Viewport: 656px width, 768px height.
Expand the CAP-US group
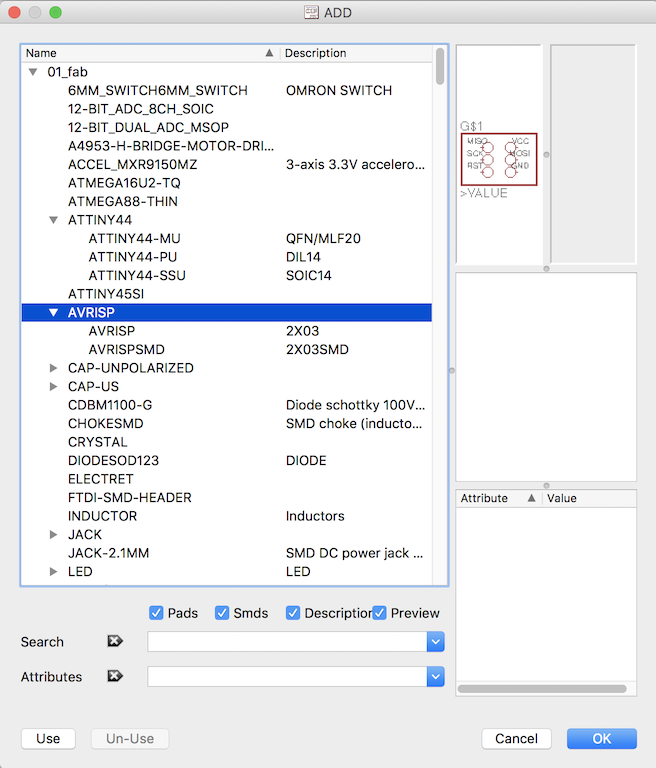tap(53, 386)
